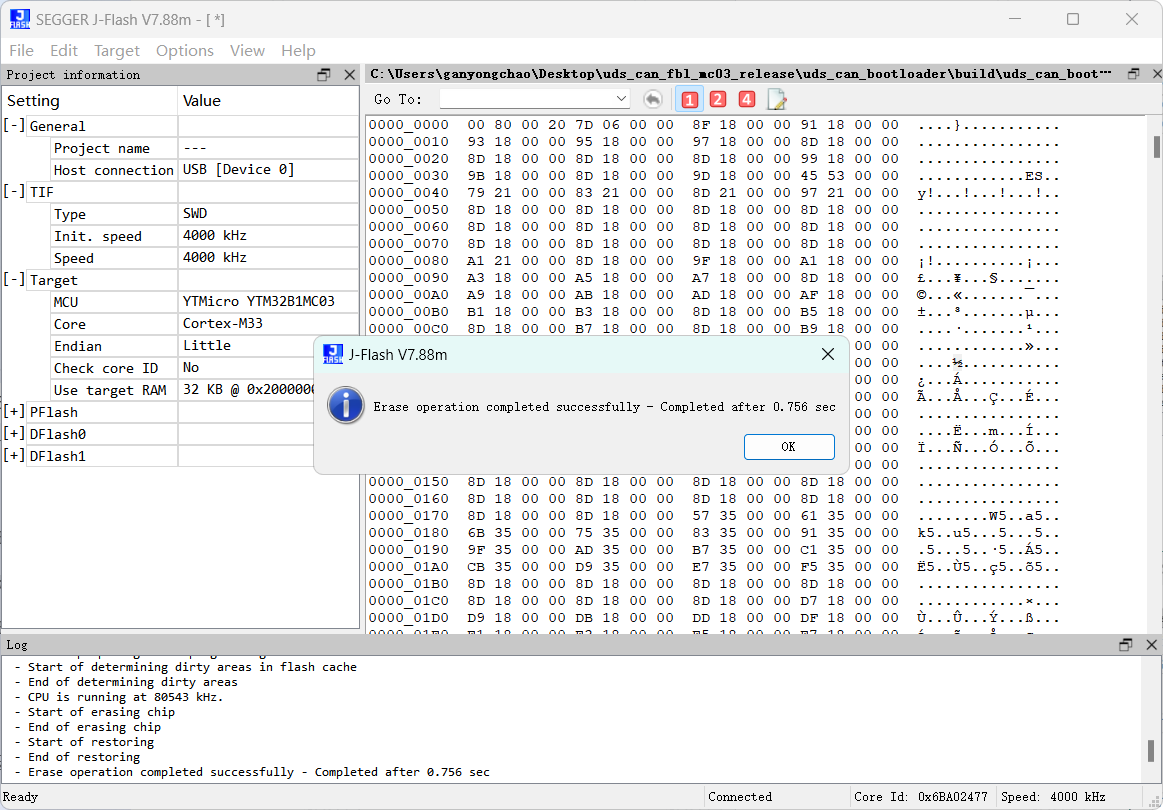The image size is (1163, 810).
Task: Click the go back arrow icon
Action: (653, 99)
